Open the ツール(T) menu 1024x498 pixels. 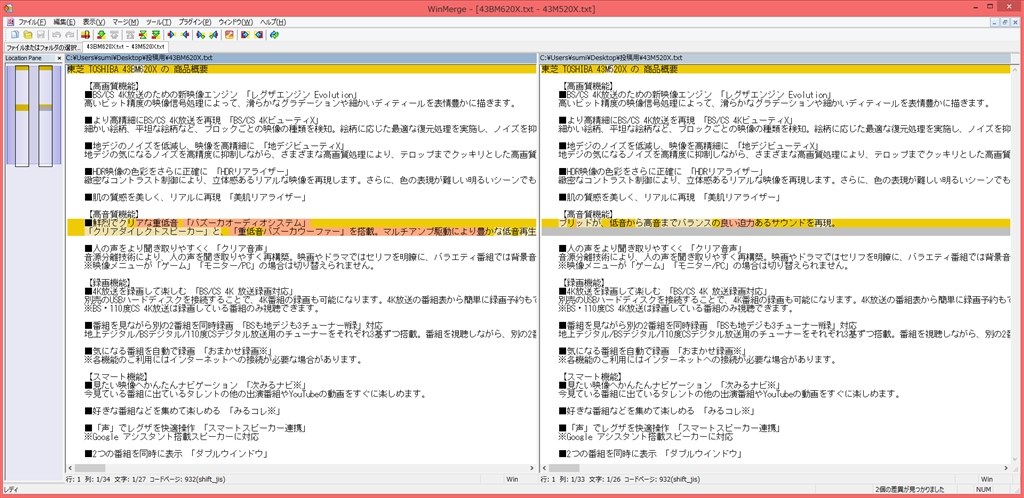[x=158, y=22]
